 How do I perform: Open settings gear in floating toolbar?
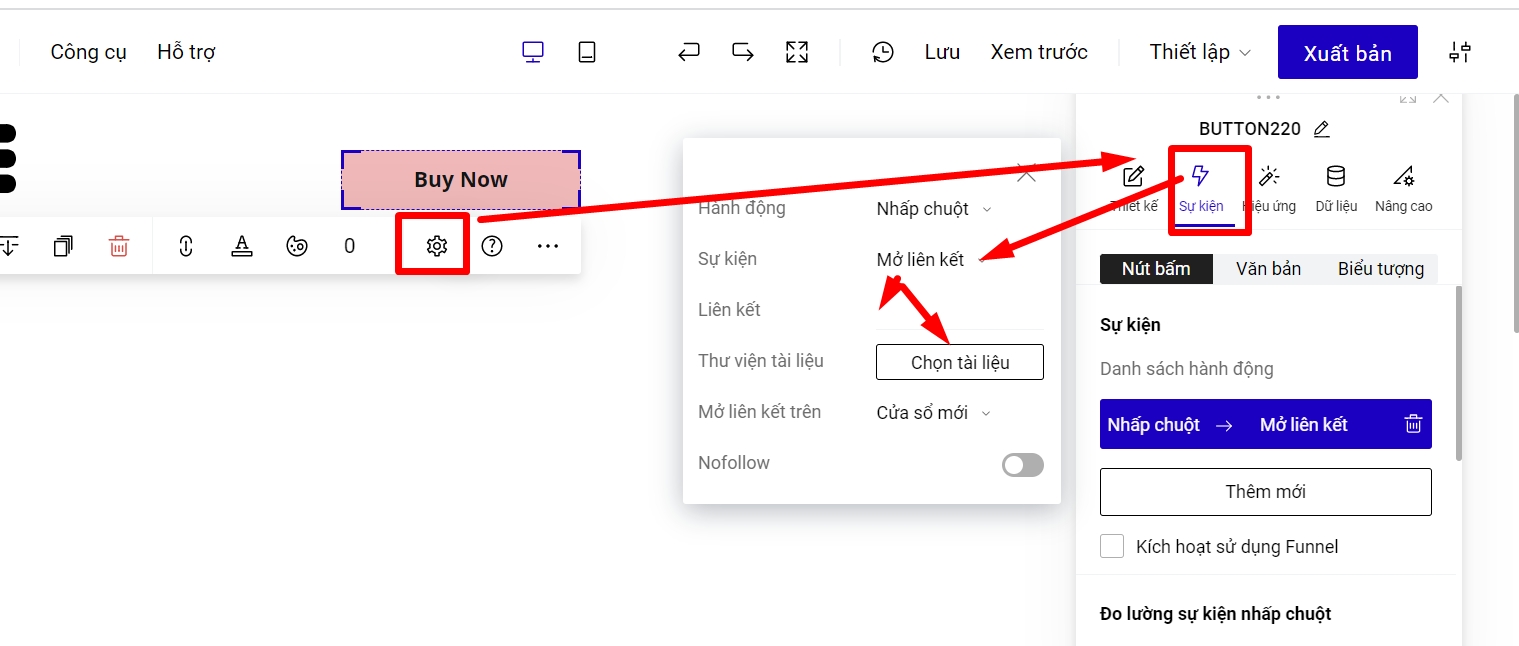[436, 246]
